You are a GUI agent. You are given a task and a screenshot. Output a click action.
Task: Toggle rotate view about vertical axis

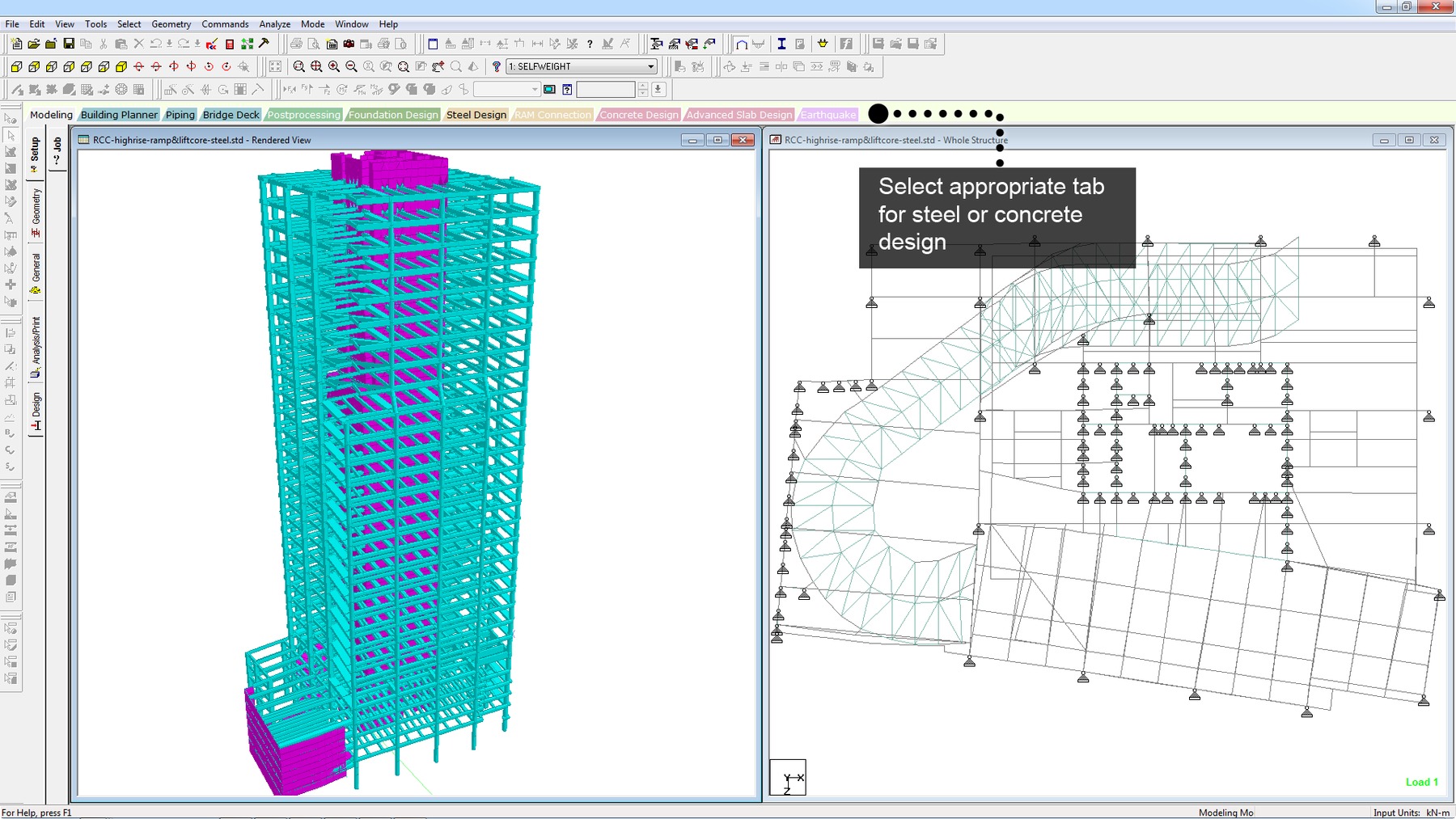173,66
